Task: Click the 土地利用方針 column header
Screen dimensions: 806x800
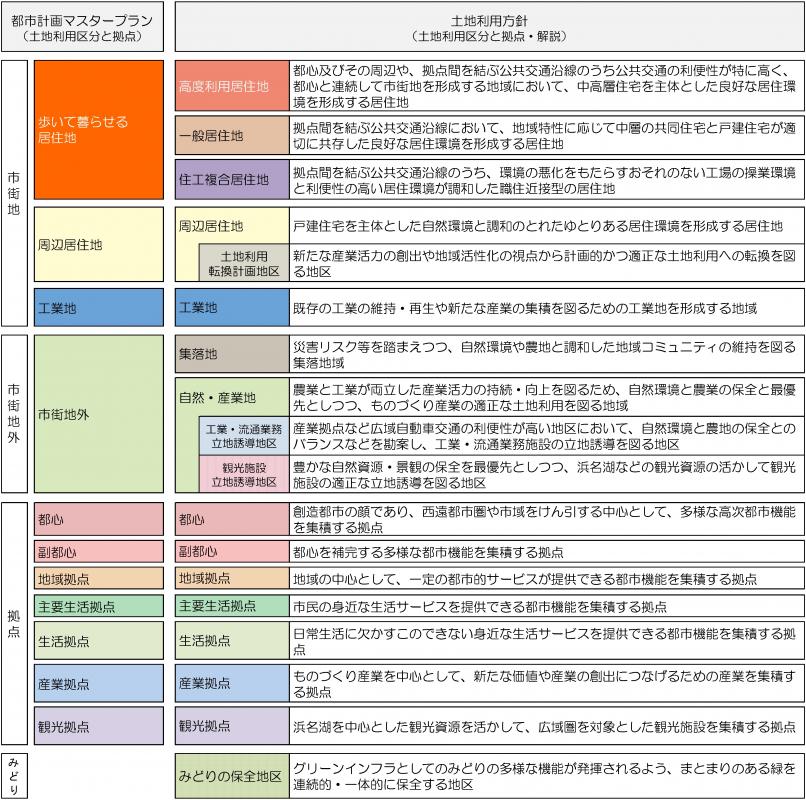Action: tap(488, 26)
